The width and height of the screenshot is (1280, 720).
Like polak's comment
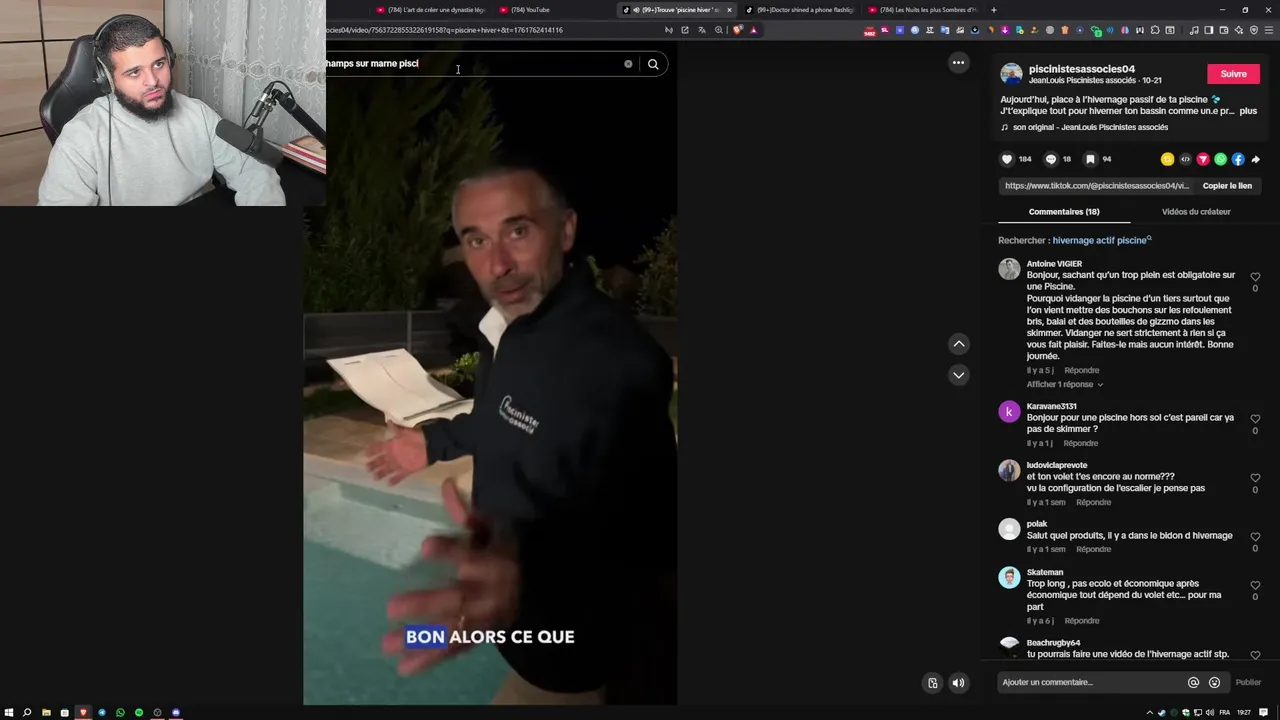pos(1255,537)
